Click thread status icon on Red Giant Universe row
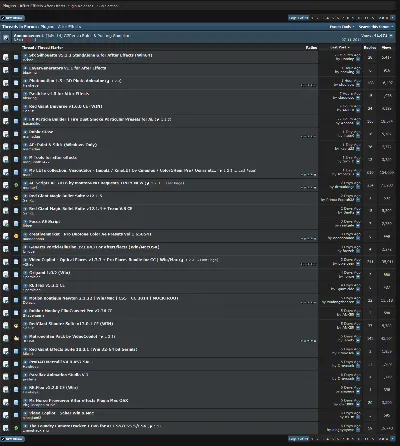The image size is (400, 446). 6,108
